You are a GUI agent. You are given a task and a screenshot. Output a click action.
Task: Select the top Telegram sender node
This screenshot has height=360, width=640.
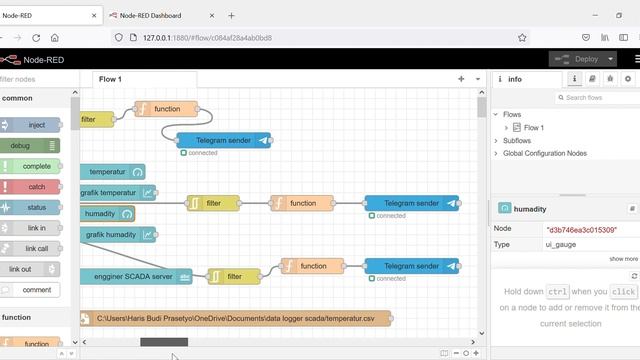(224, 140)
